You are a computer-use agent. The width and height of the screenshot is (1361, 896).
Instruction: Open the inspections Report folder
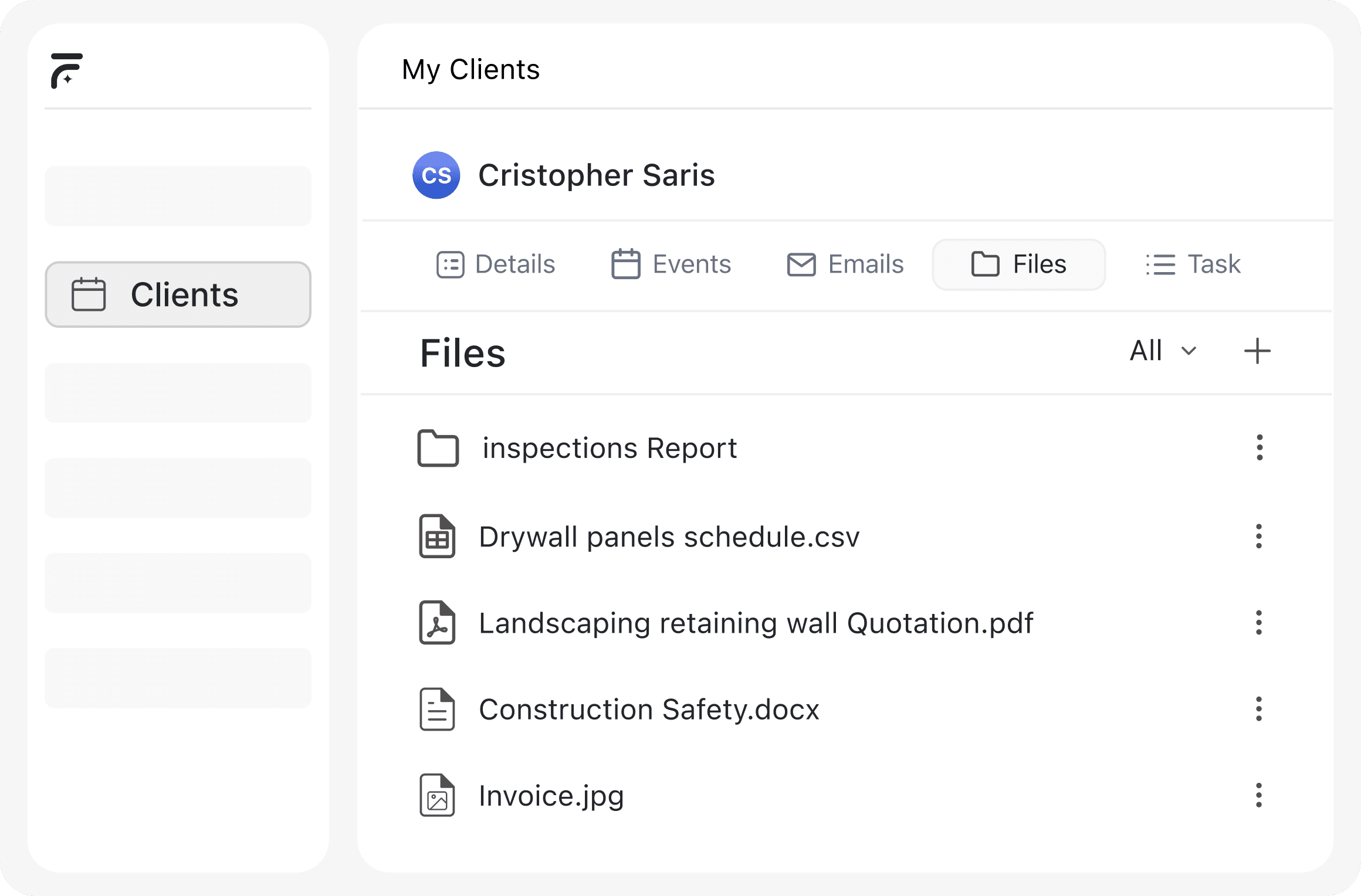609,449
